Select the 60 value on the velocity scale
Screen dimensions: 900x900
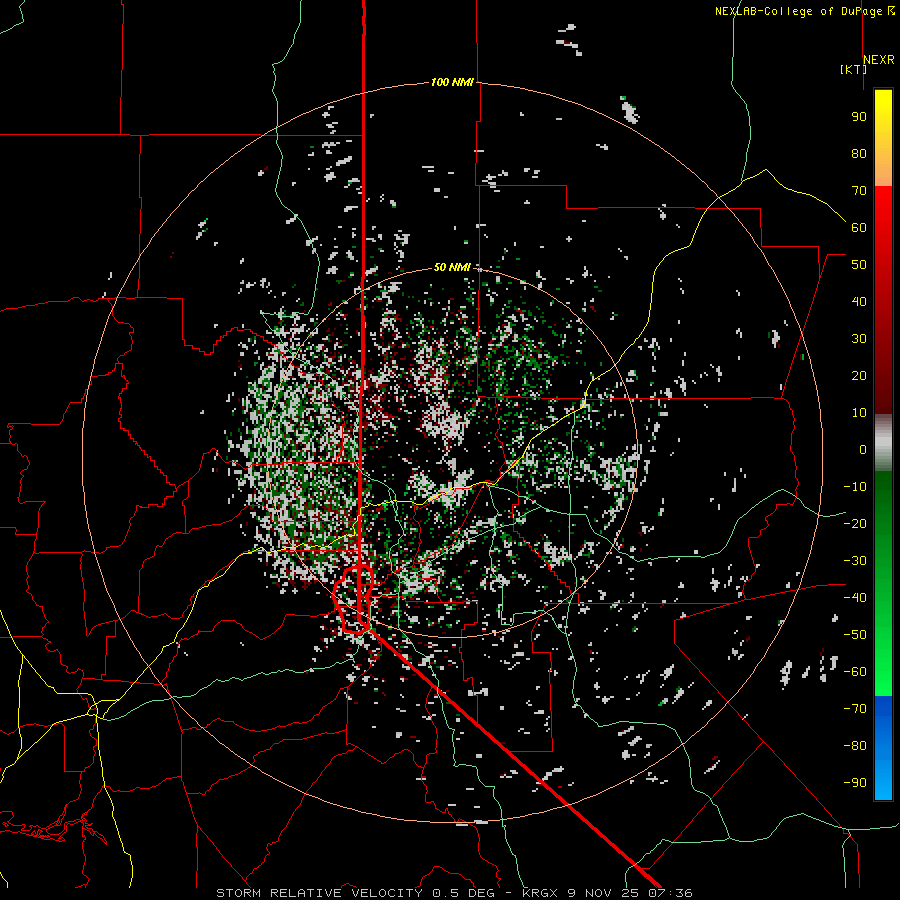coord(859,228)
